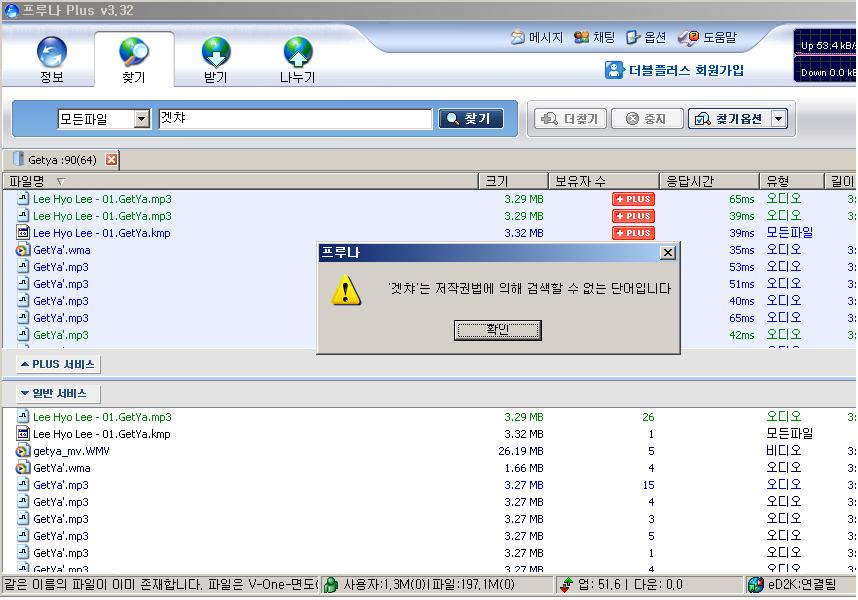Screen dimensions: 858x600
Task: Click the 업: 51.6 | 다운: 0.0 status text
Action: [x=630, y=585]
